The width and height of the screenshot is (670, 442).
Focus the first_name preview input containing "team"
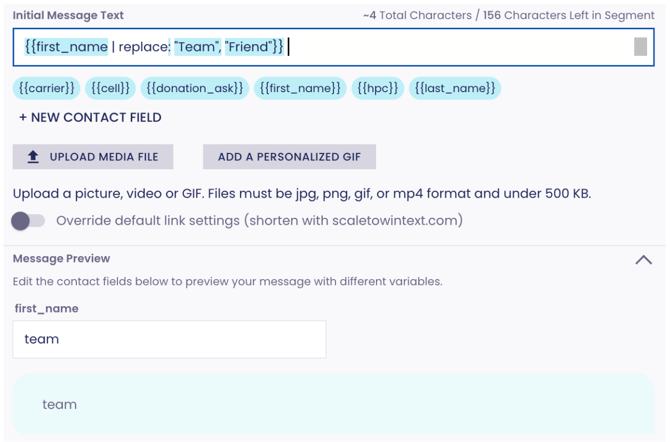point(169,340)
